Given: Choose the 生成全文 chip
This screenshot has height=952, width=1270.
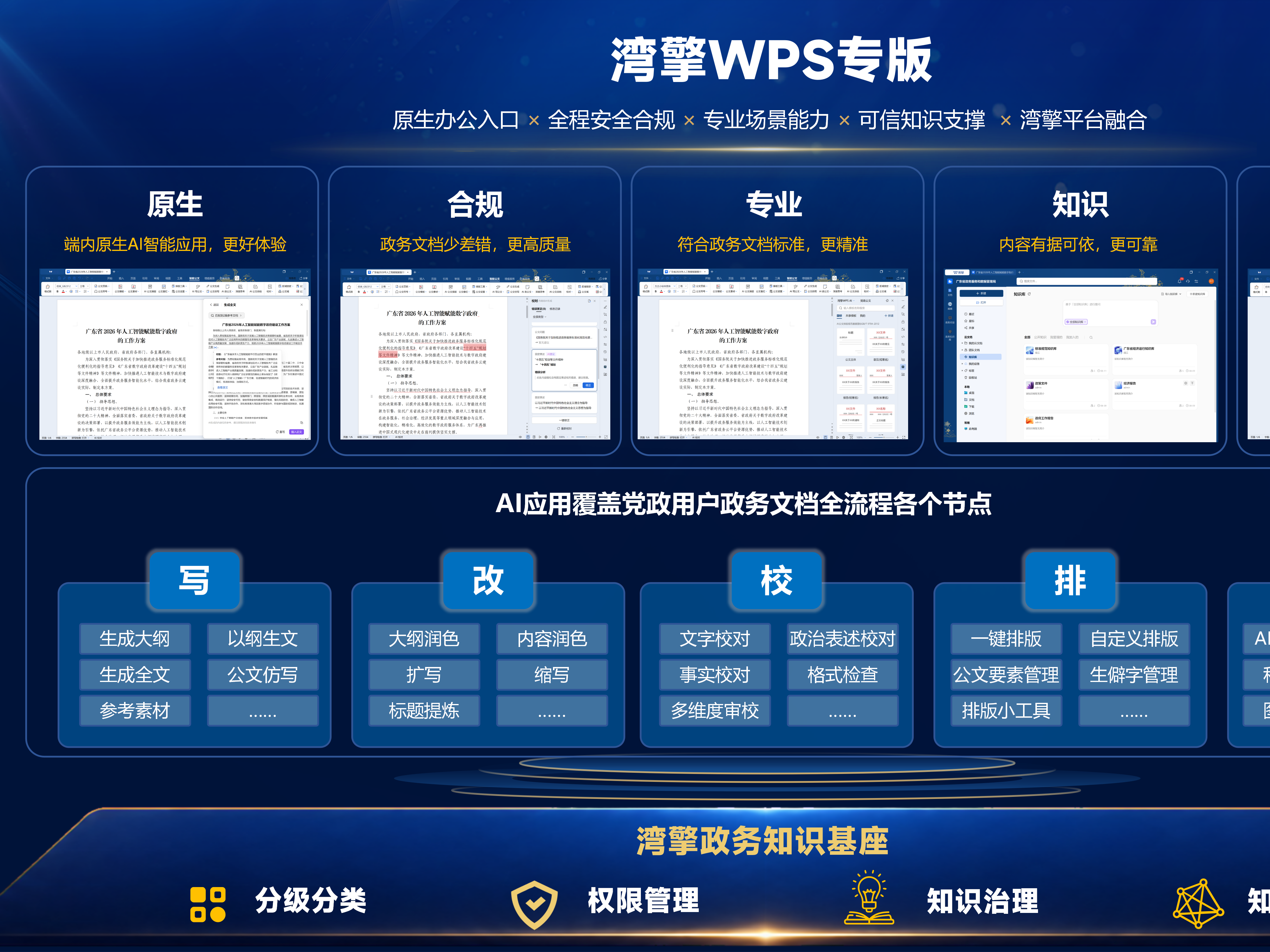Looking at the screenshot, I should [x=135, y=675].
